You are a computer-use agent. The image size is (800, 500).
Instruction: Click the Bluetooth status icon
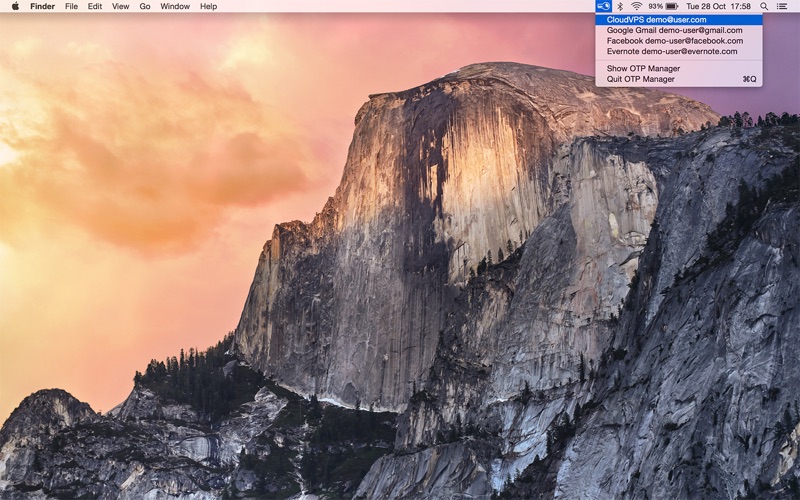click(x=620, y=6)
